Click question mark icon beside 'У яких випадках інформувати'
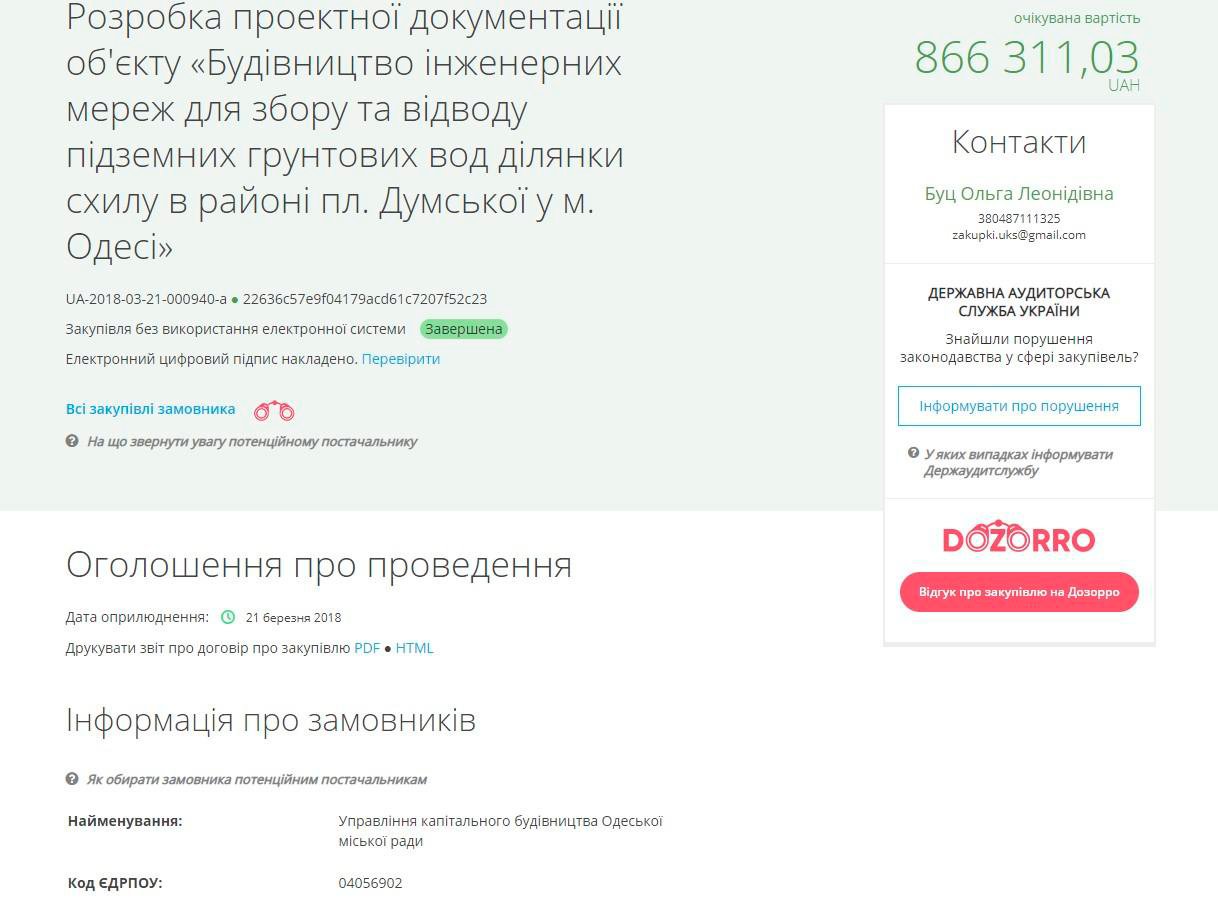Viewport: 1218px width, 900px height. [x=913, y=453]
